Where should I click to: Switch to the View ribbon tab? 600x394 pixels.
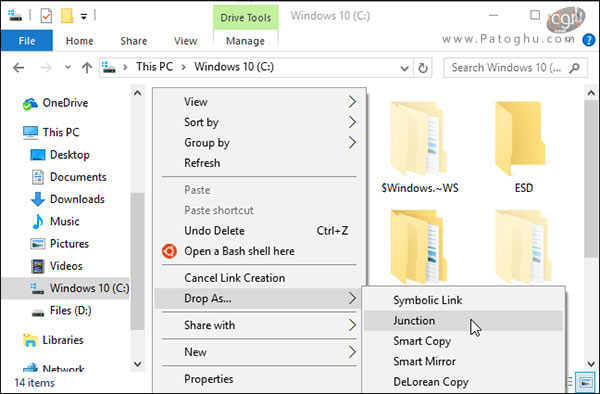tap(186, 41)
